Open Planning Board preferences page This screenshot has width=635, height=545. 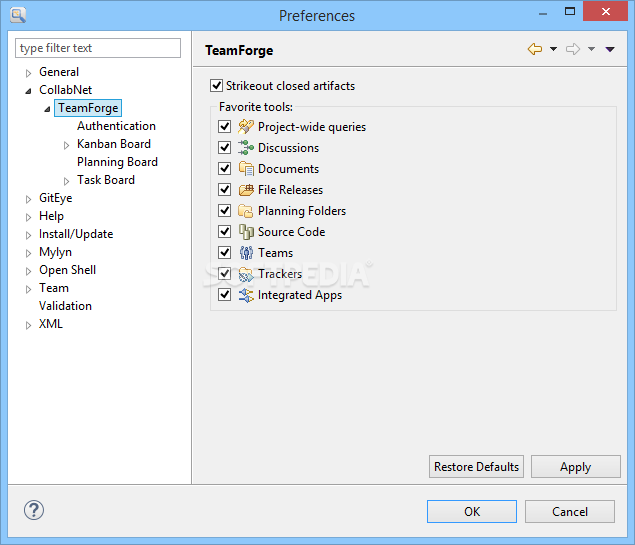coord(117,162)
